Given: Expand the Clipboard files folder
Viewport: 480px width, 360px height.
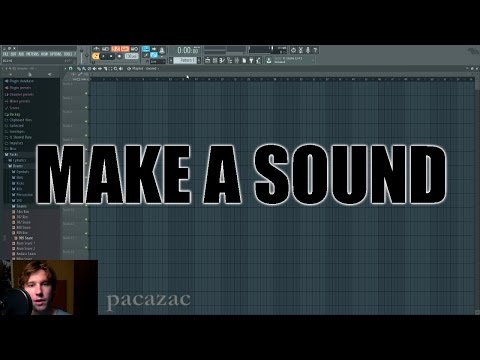Looking at the screenshot, I should point(18,120).
